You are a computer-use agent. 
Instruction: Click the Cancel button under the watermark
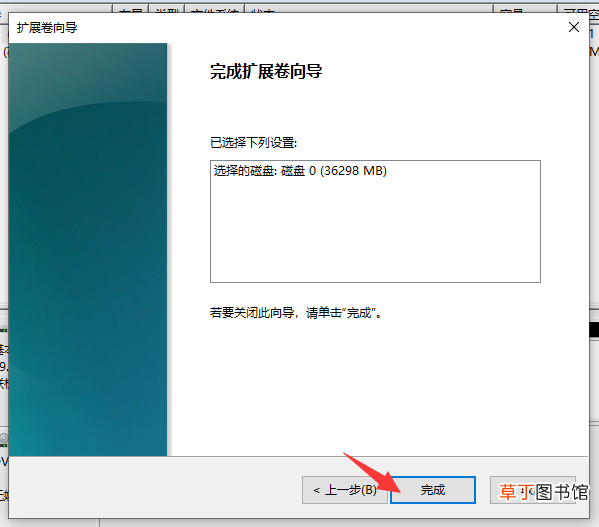(x=533, y=490)
